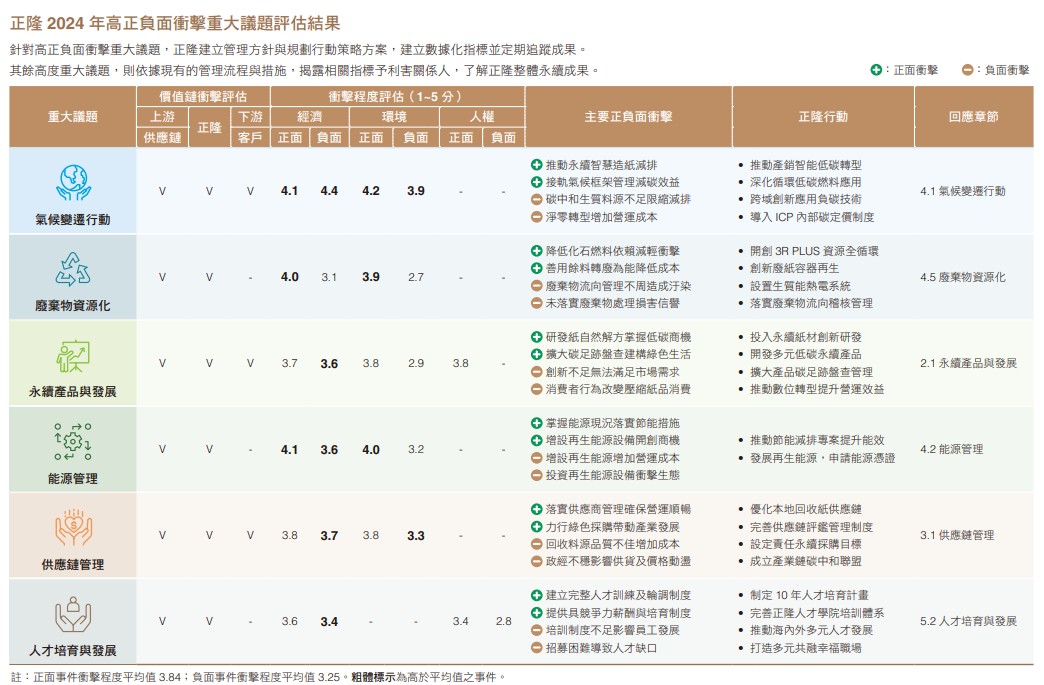This screenshot has width=1044, height=685.
Task: Click the recycling icon for 廢棄物資源化
Action: [x=73, y=268]
